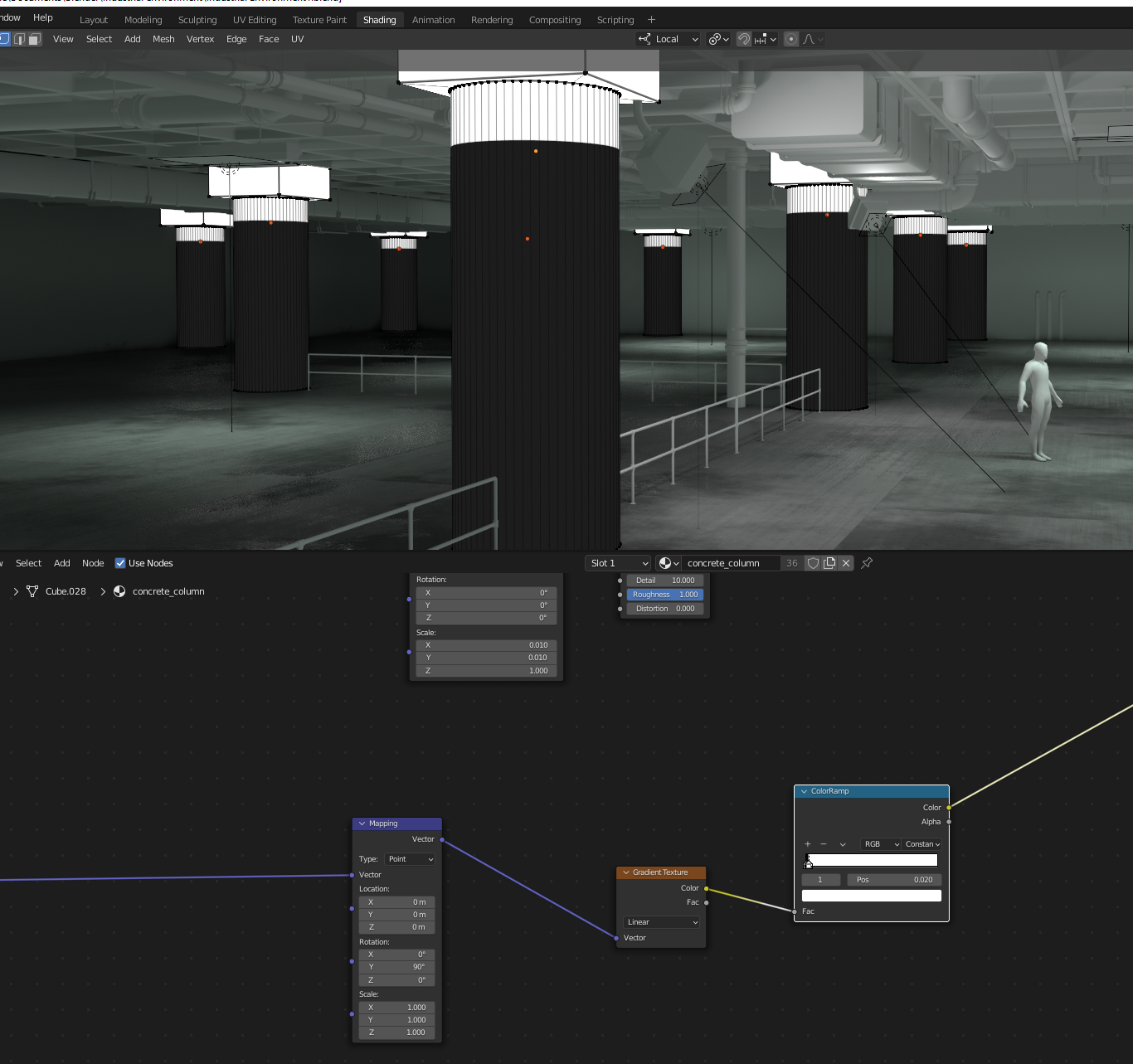Click the material user count 36

click(792, 563)
